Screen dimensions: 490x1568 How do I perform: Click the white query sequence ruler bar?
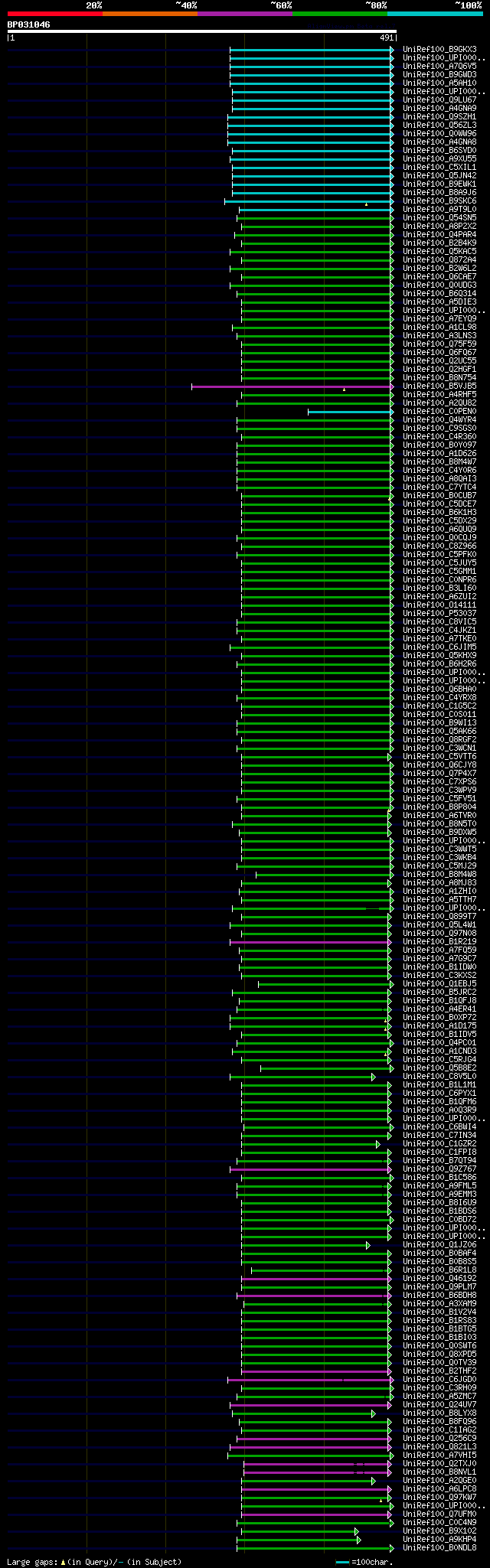(x=201, y=31)
